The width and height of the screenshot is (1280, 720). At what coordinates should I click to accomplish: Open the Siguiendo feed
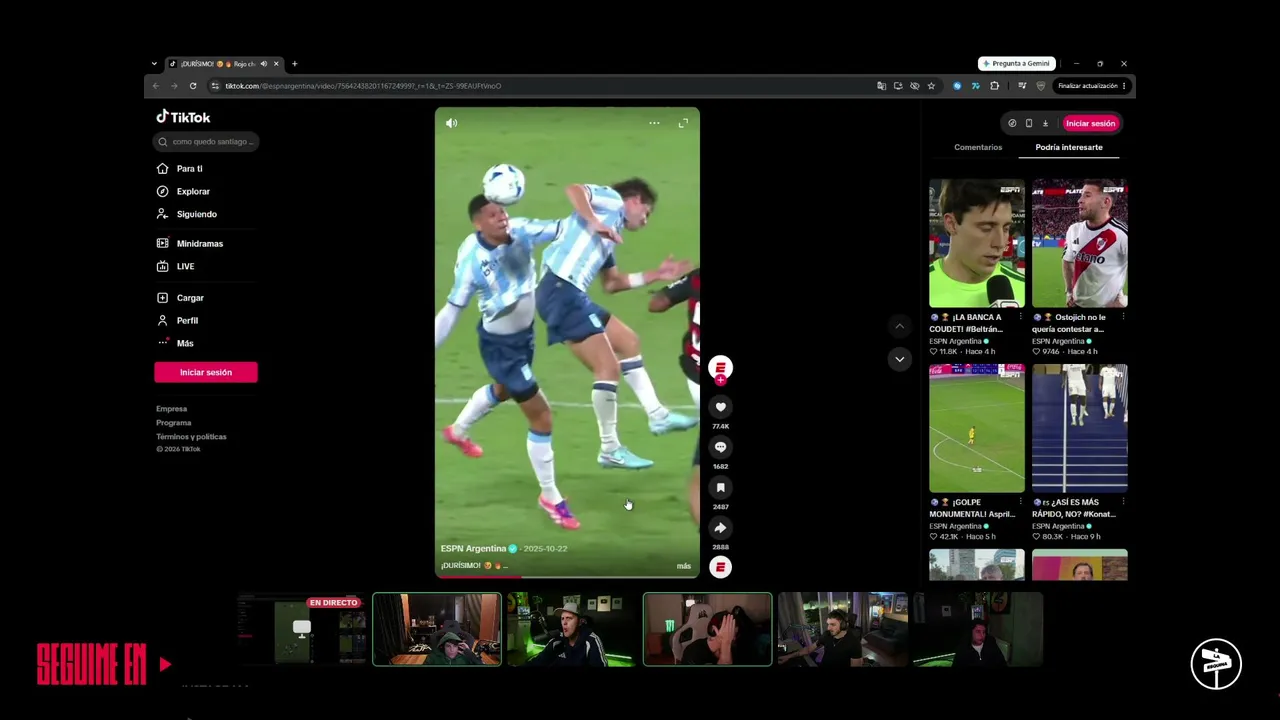[x=187, y=214]
